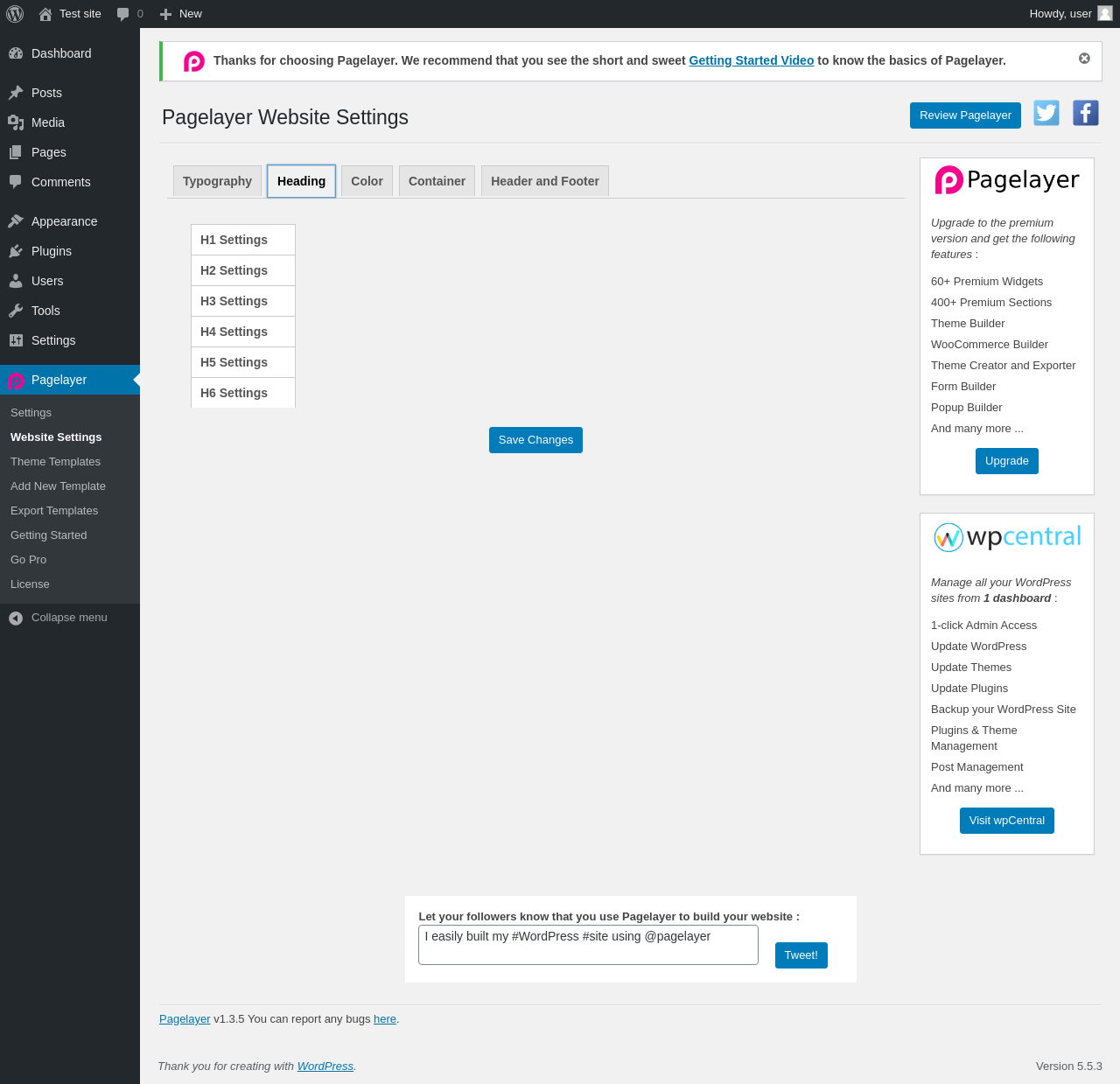The width and height of the screenshot is (1120, 1084).
Task: Click 'Backup your WordPress Site' text
Action: pos(1004,710)
